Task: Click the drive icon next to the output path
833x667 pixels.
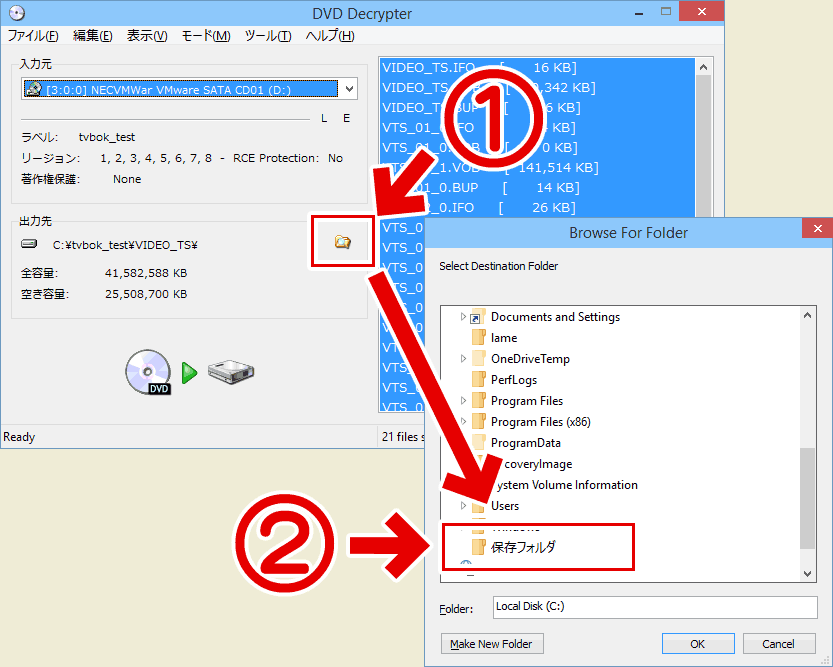Action: point(29,244)
